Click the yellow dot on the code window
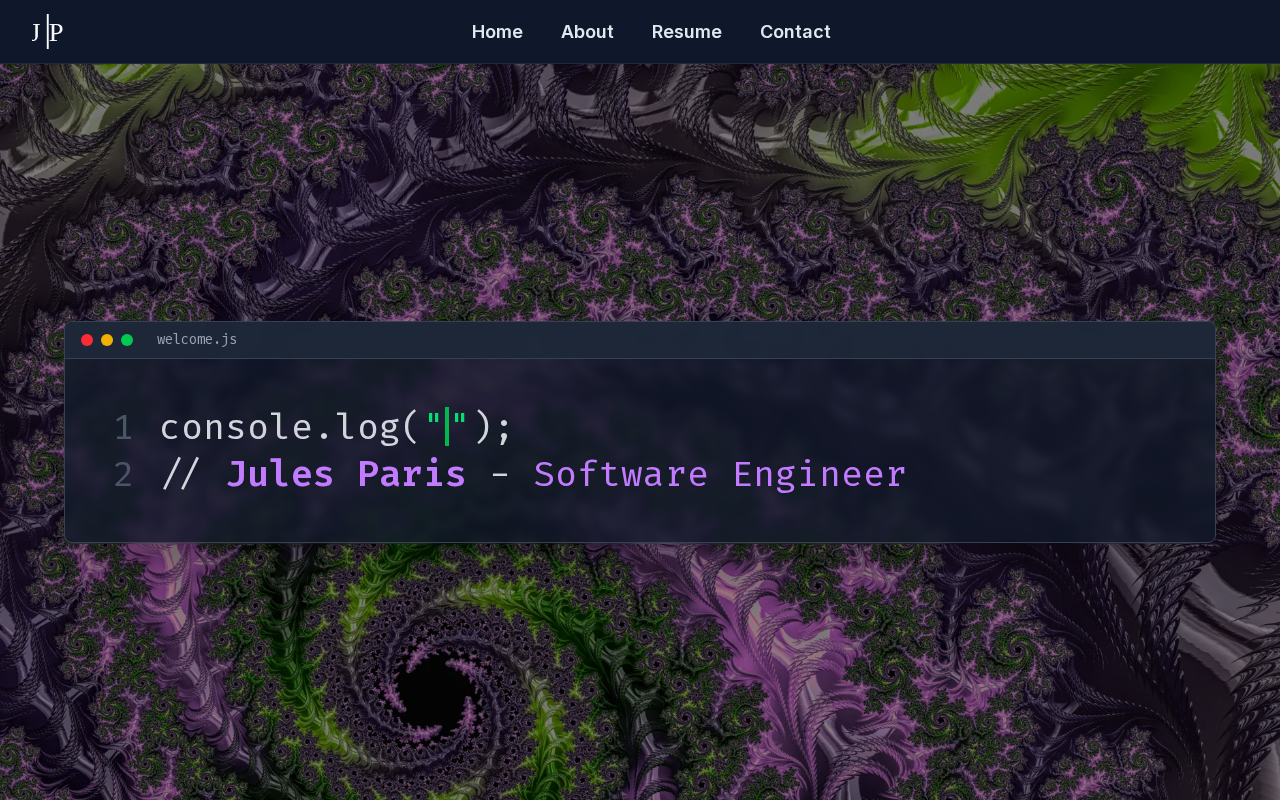Viewport: 1280px width, 800px height. [107, 340]
